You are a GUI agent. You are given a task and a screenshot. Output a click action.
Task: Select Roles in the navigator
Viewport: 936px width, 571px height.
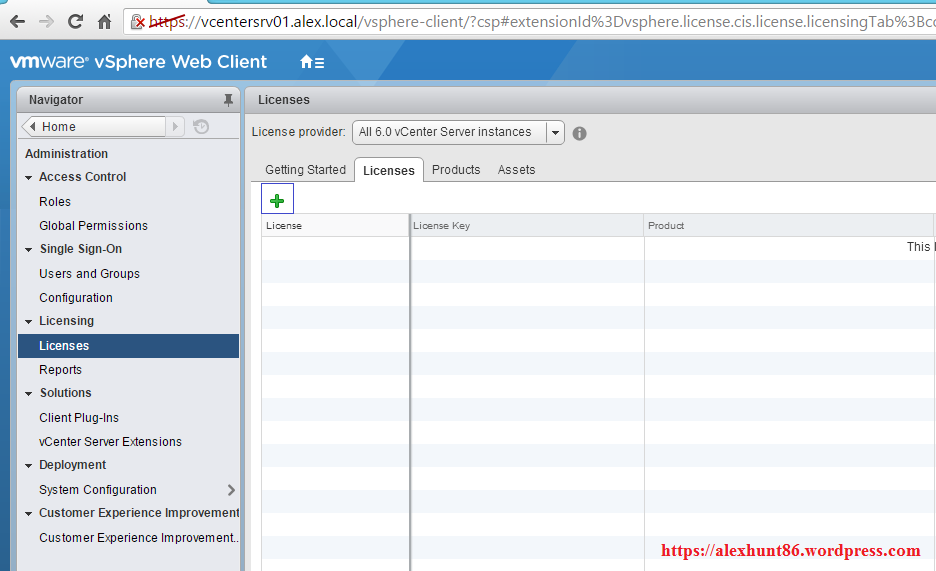coord(55,202)
